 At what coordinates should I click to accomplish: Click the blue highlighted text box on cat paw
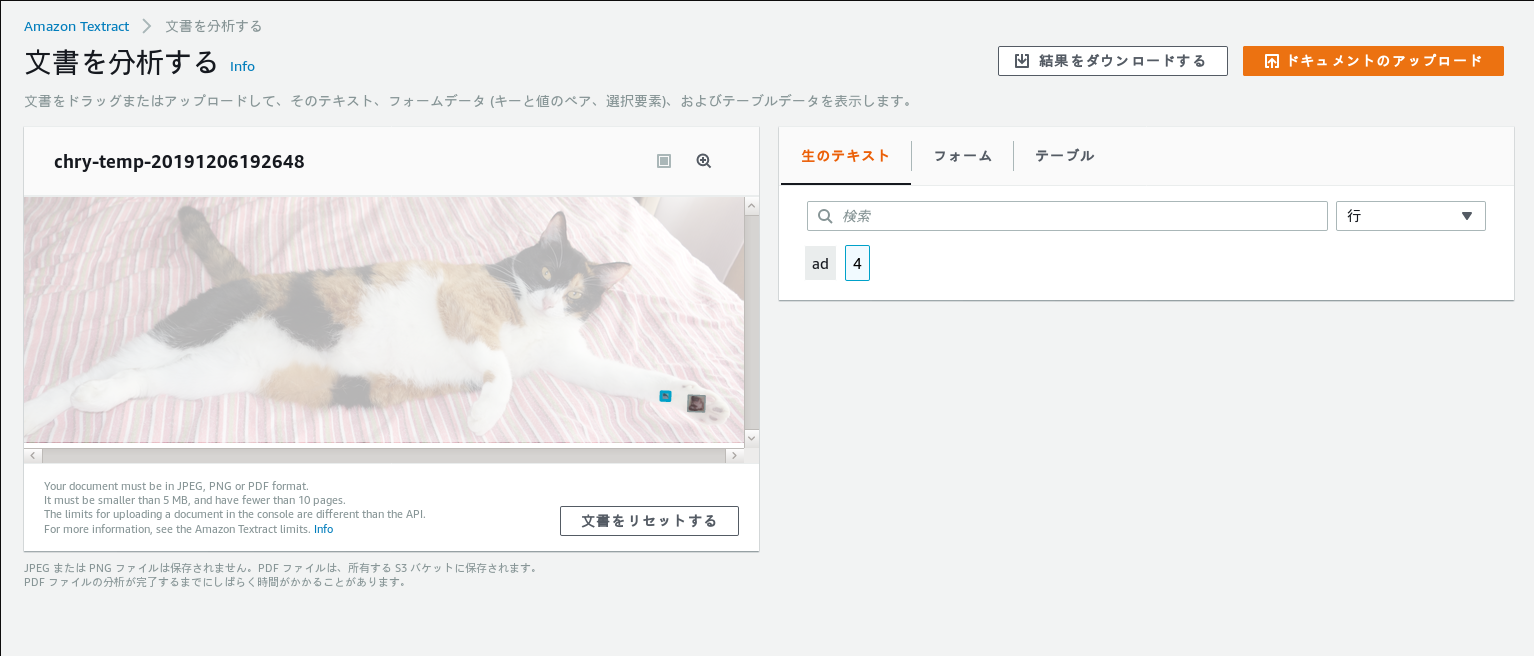click(665, 396)
